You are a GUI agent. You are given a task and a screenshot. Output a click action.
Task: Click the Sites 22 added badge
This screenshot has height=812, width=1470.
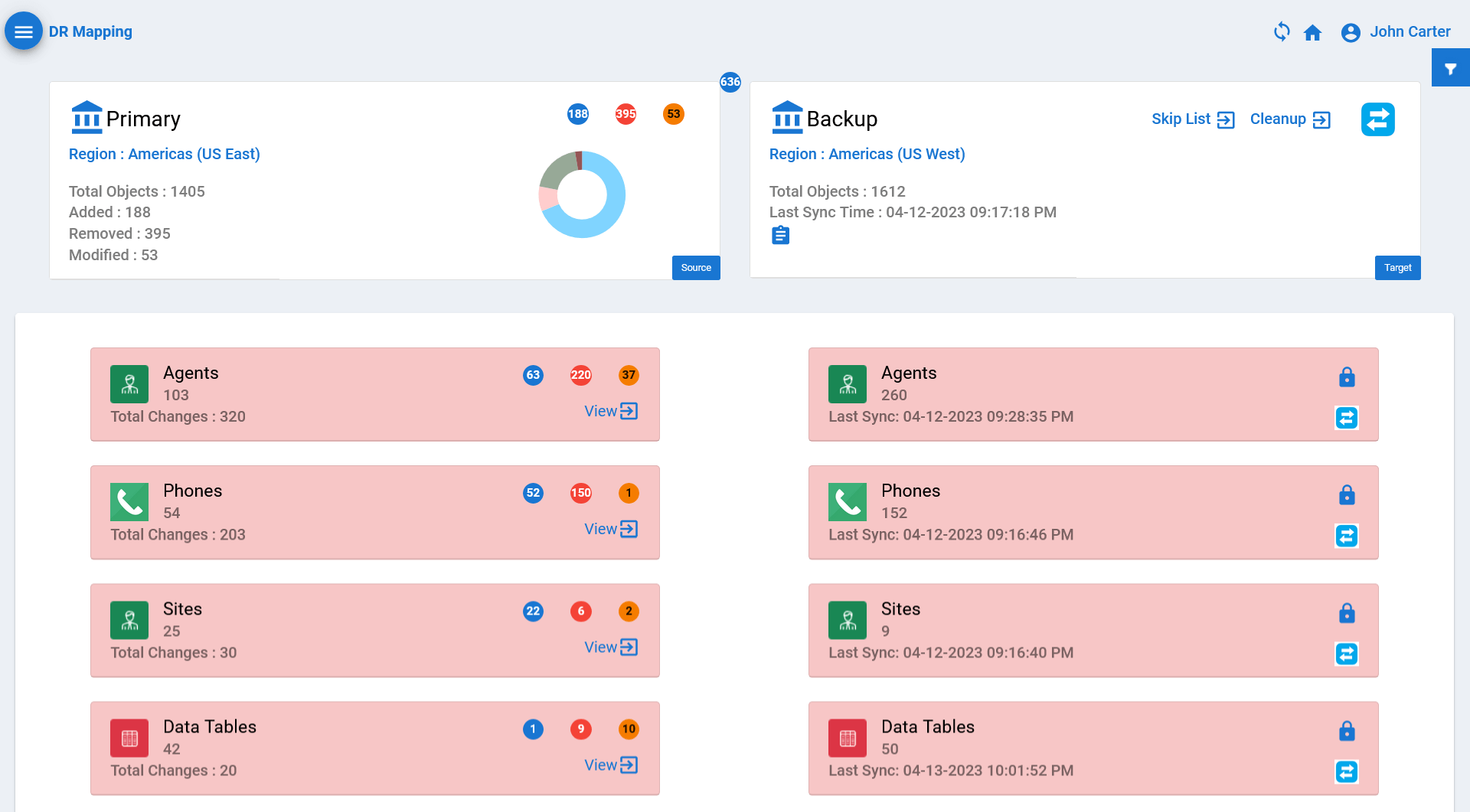coord(534,611)
